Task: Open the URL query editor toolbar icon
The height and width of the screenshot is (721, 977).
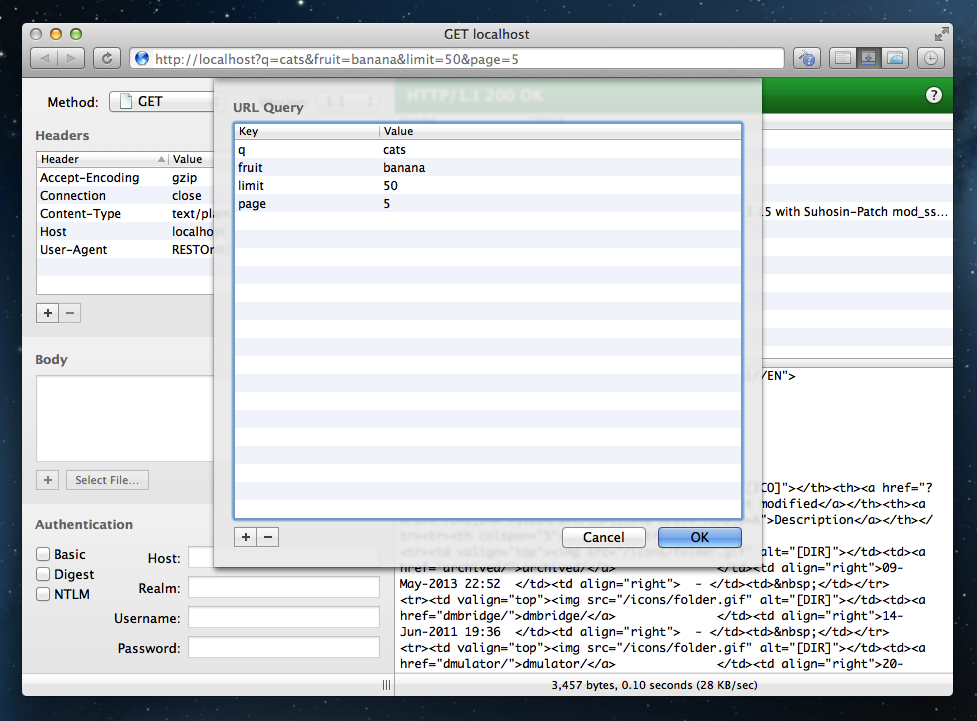Action: [807, 59]
